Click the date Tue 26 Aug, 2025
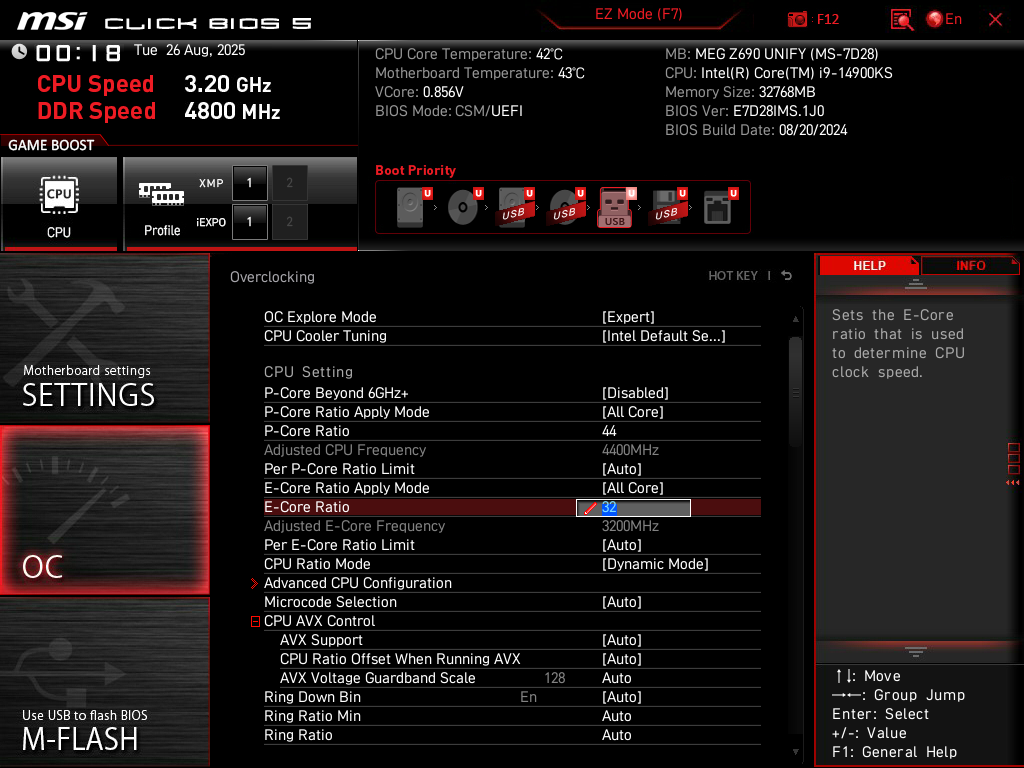This screenshot has width=1024, height=768. pos(189,50)
